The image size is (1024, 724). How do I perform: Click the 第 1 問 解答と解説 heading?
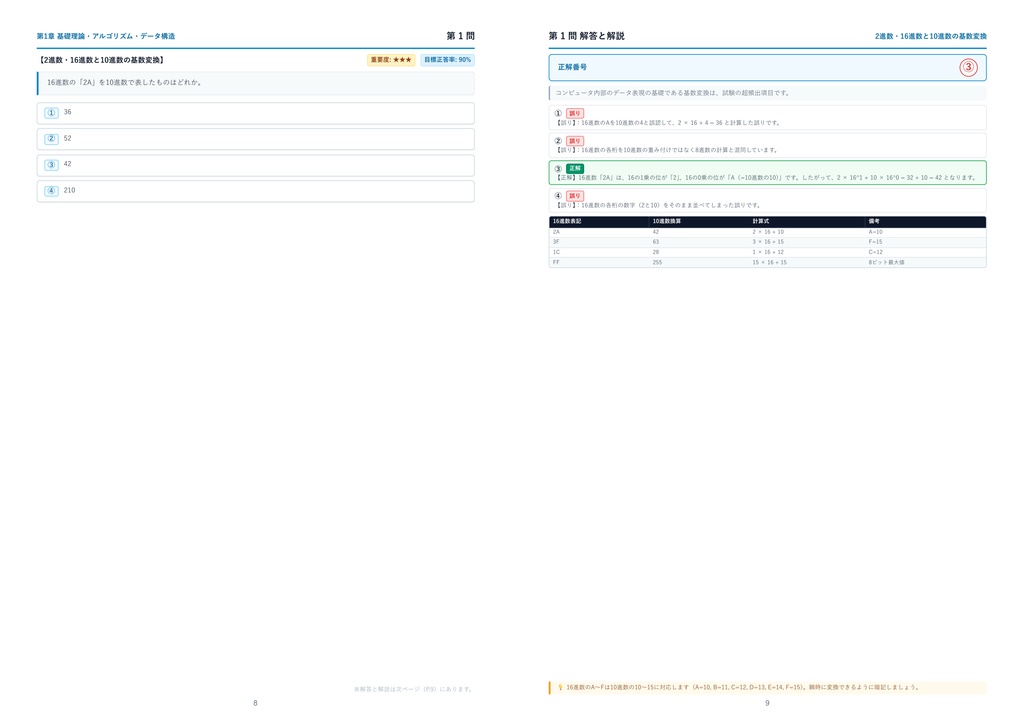pos(586,36)
